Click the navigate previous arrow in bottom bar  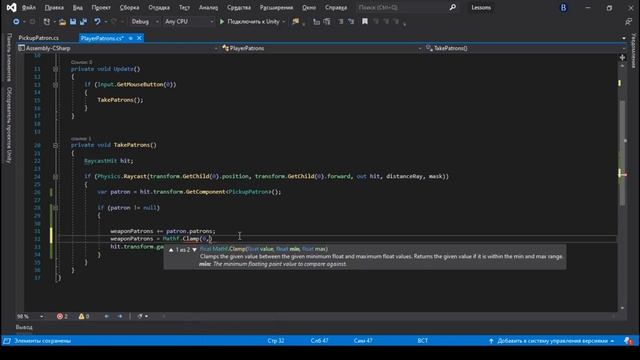coord(107,316)
